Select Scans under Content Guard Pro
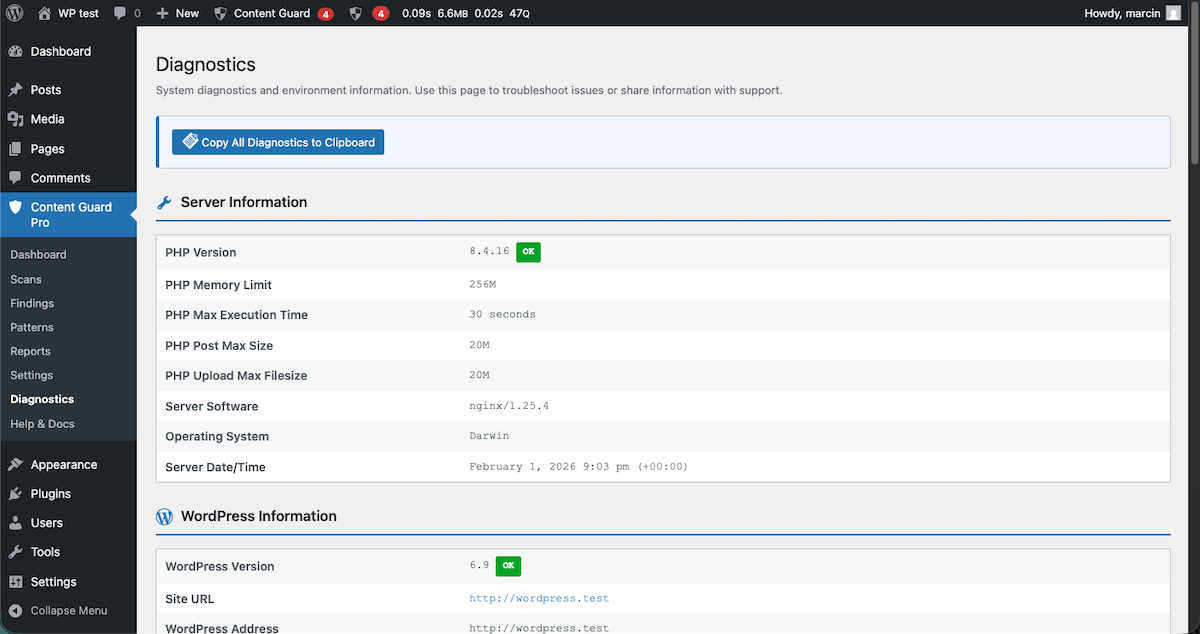 point(26,279)
